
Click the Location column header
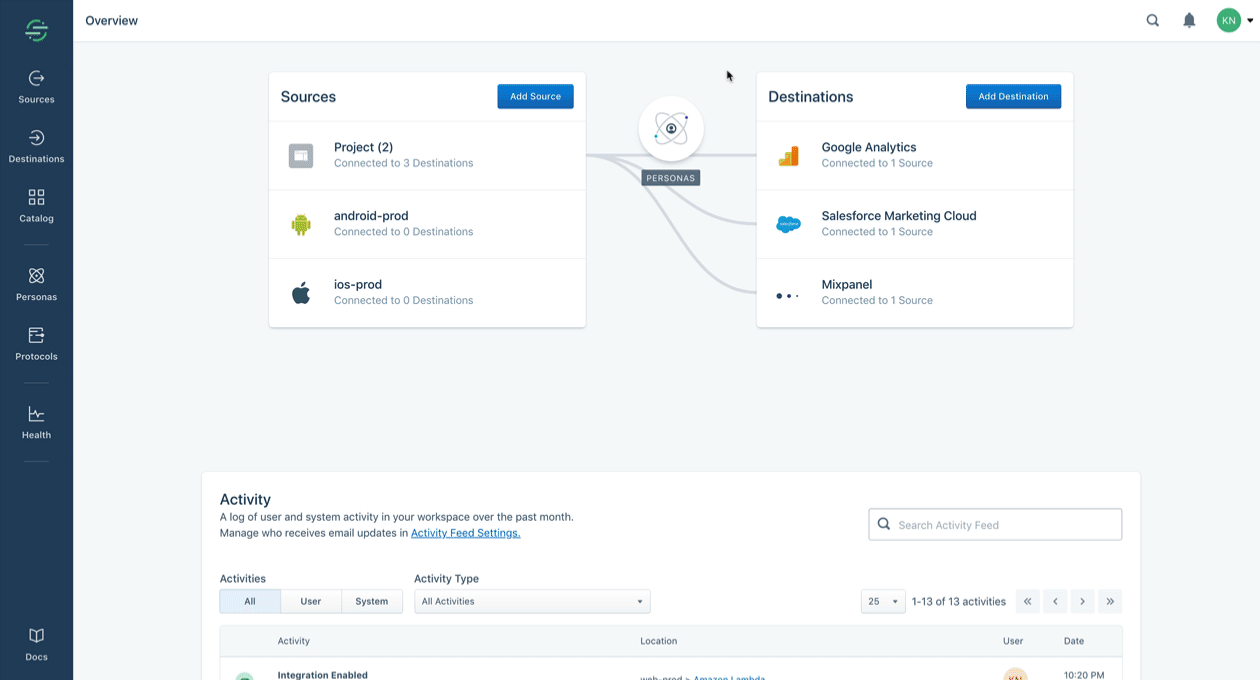[659, 641]
